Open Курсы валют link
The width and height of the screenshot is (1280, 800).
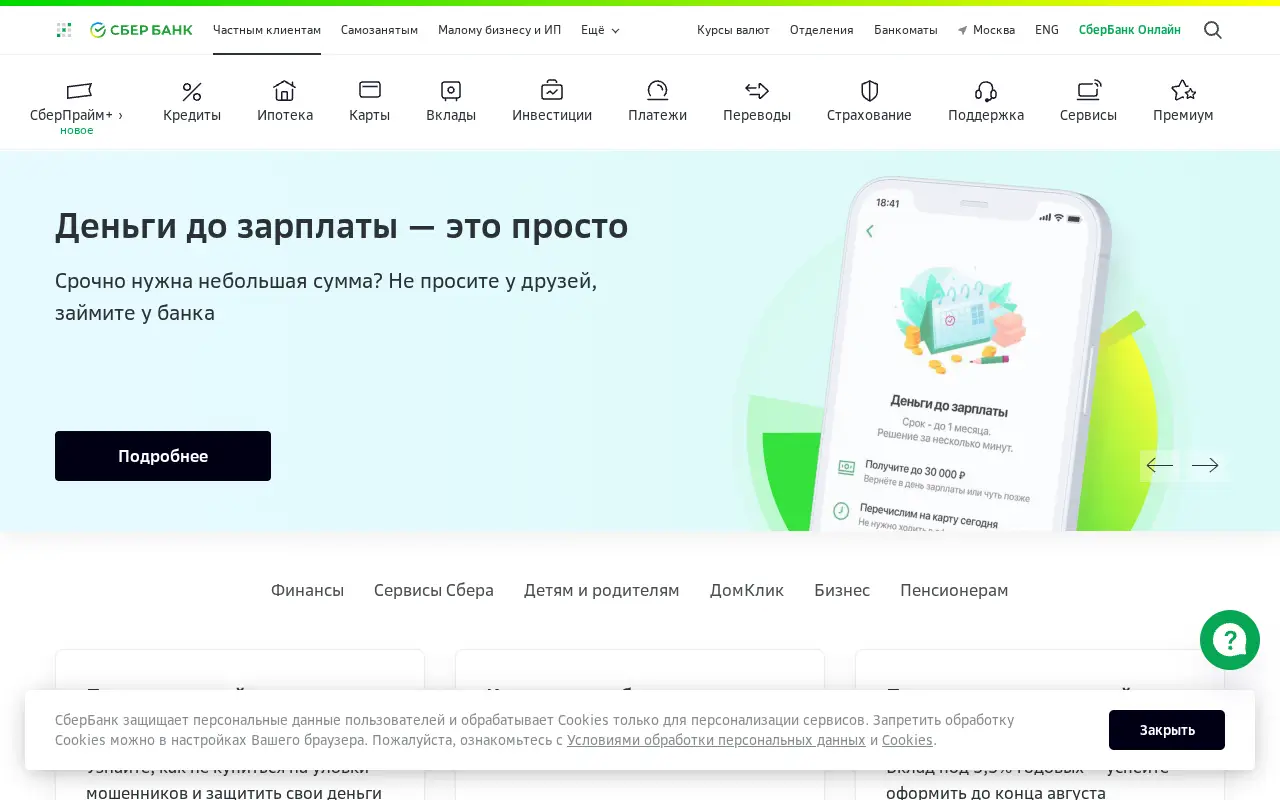click(x=733, y=30)
